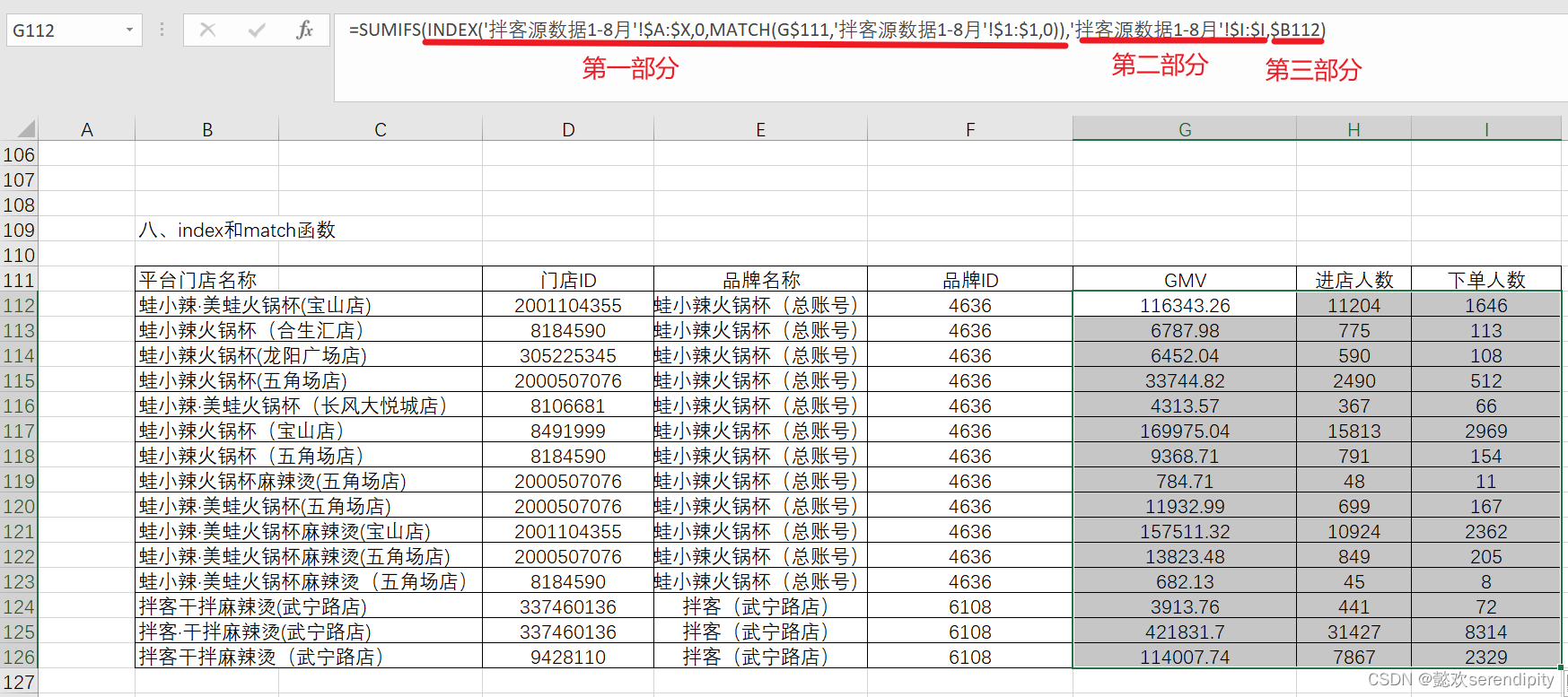Select row 112 header
Image resolution: width=1568 pixels, height=697 pixels.
pyautogui.click(x=19, y=305)
